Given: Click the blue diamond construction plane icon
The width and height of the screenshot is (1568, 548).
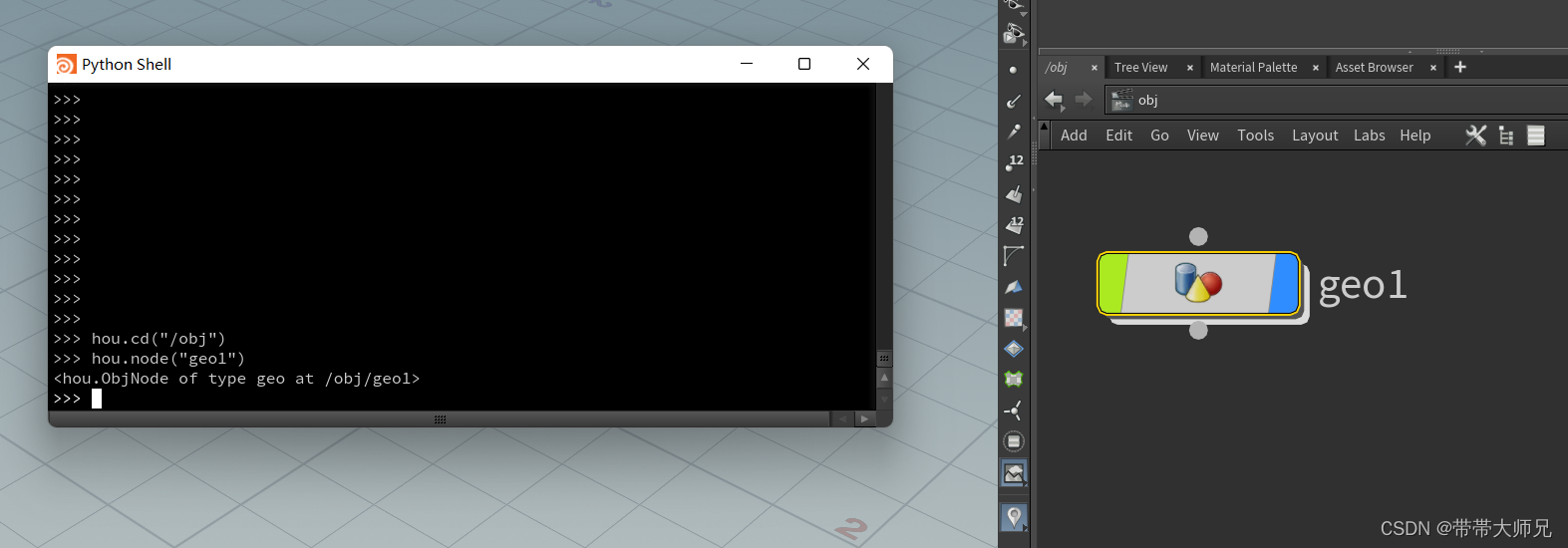Looking at the screenshot, I should click(1014, 349).
